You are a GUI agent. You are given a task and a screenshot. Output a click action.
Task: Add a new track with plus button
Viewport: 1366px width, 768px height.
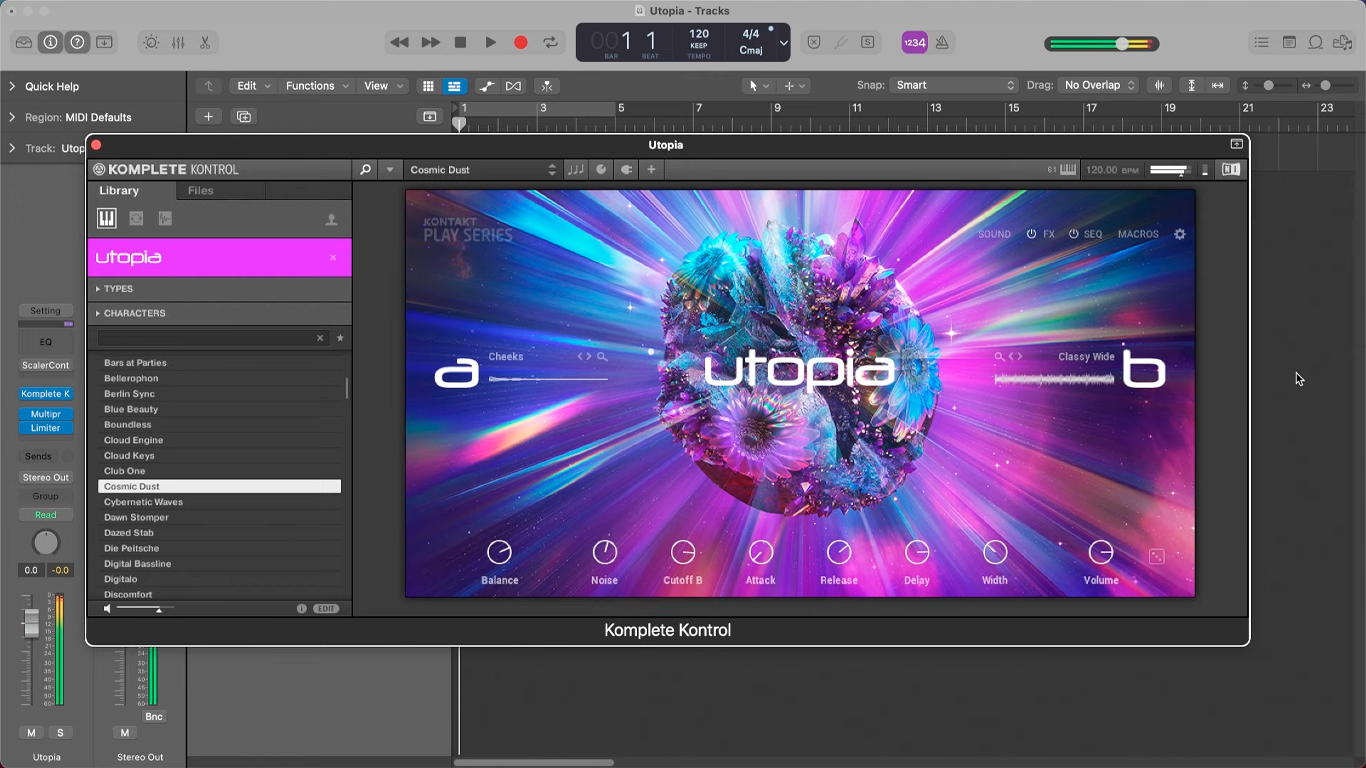208,117
